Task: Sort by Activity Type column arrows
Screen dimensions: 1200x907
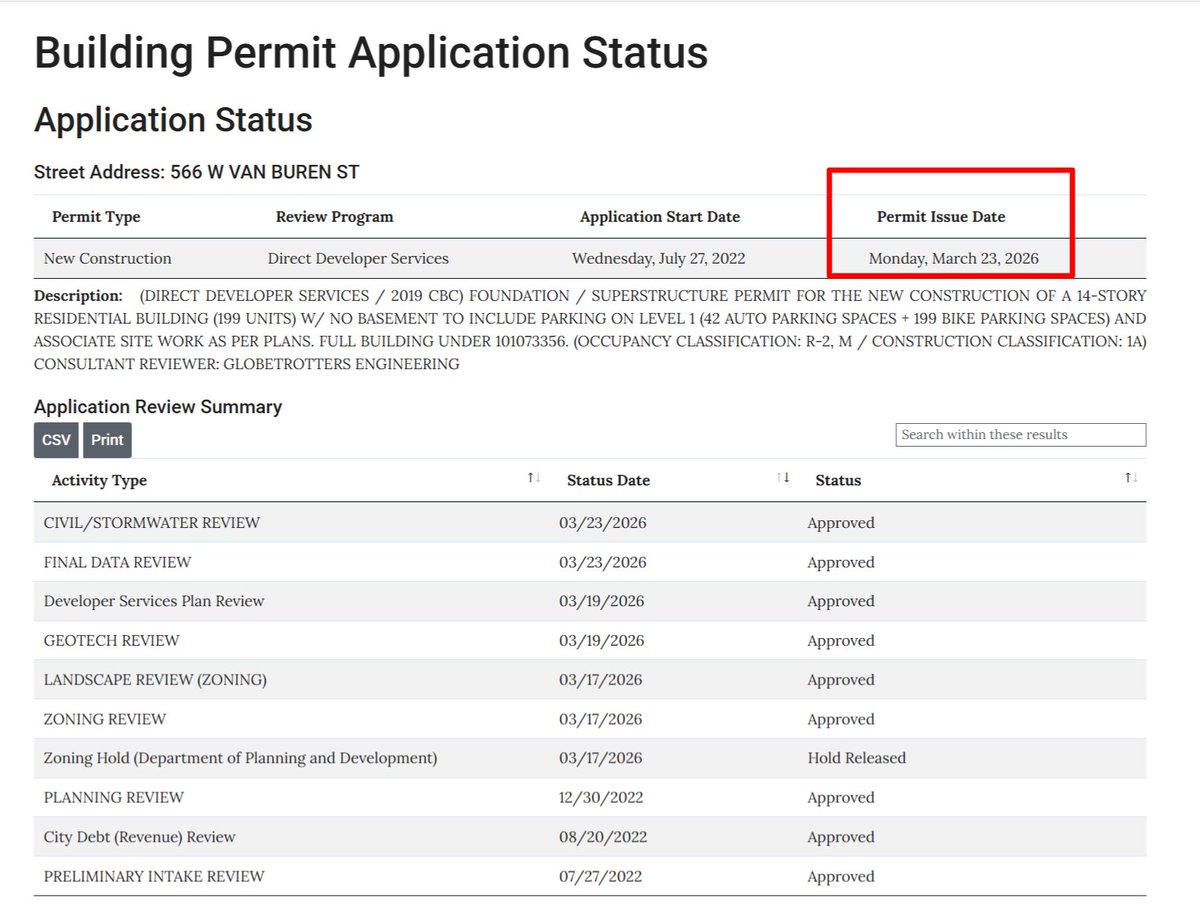Action: pos(534,478)
